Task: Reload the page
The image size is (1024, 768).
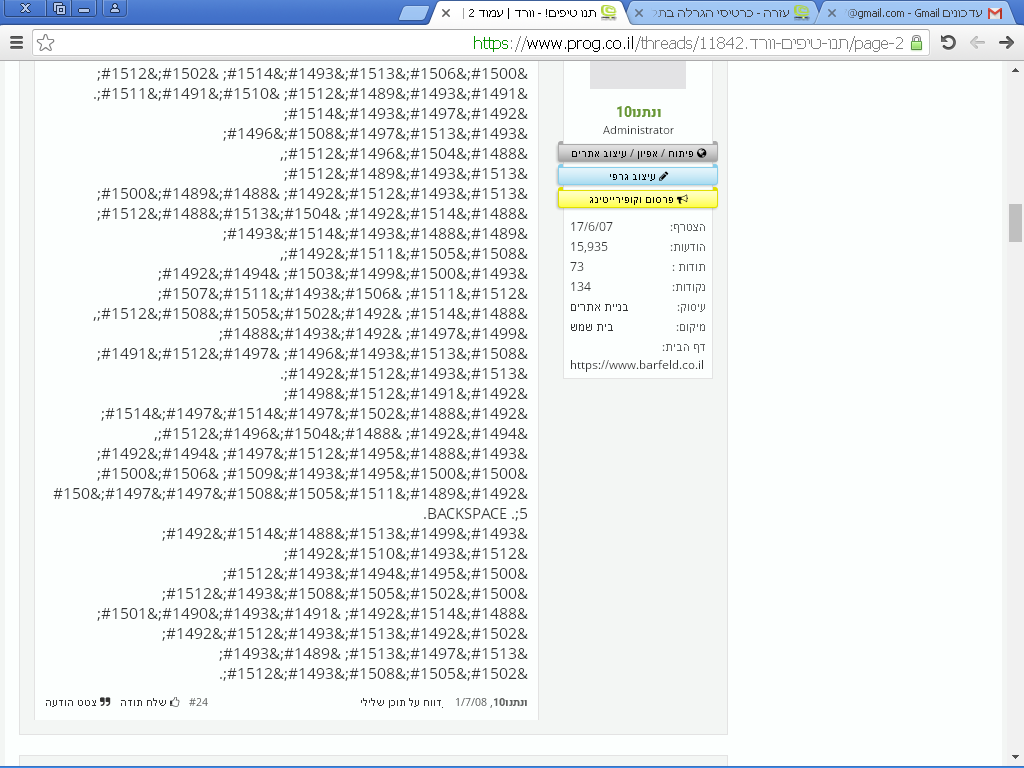Action: tap(948, 43)
